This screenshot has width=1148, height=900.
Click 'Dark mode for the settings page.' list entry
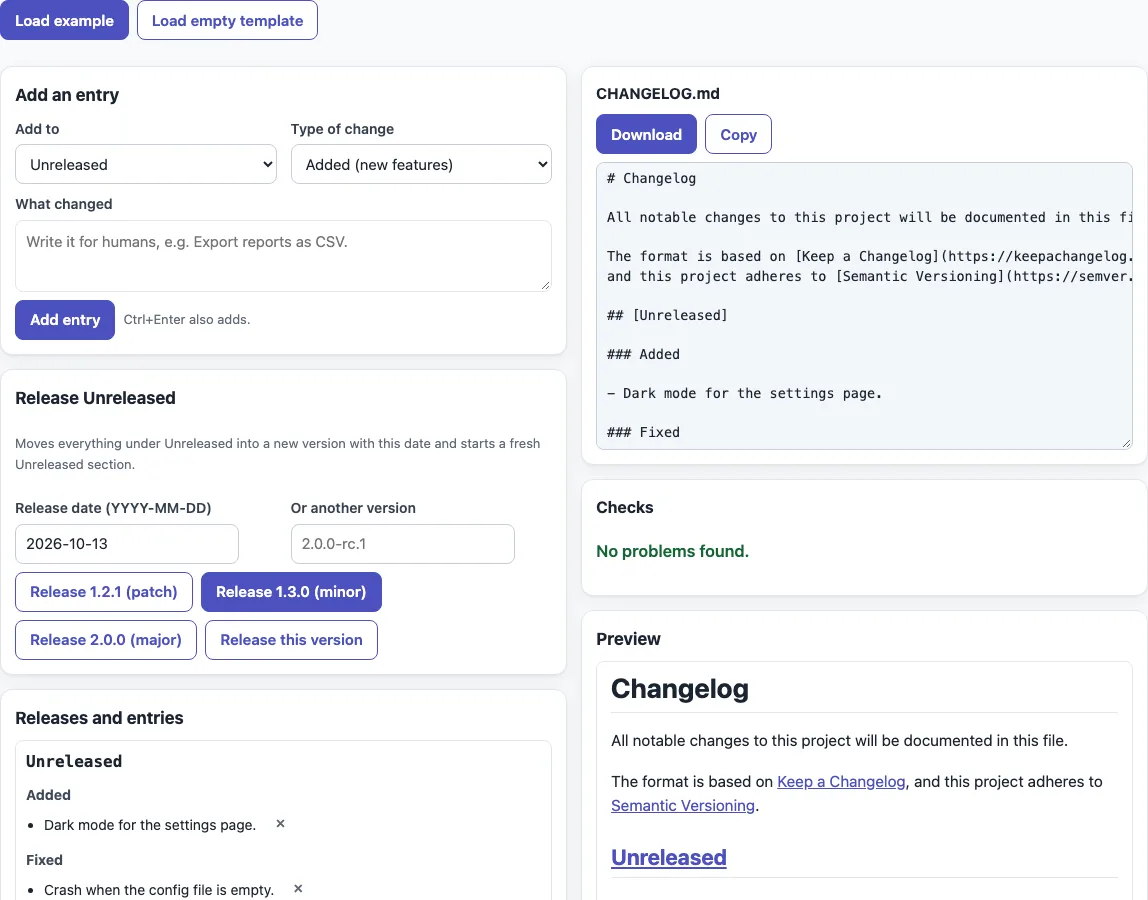click(150, 825)
